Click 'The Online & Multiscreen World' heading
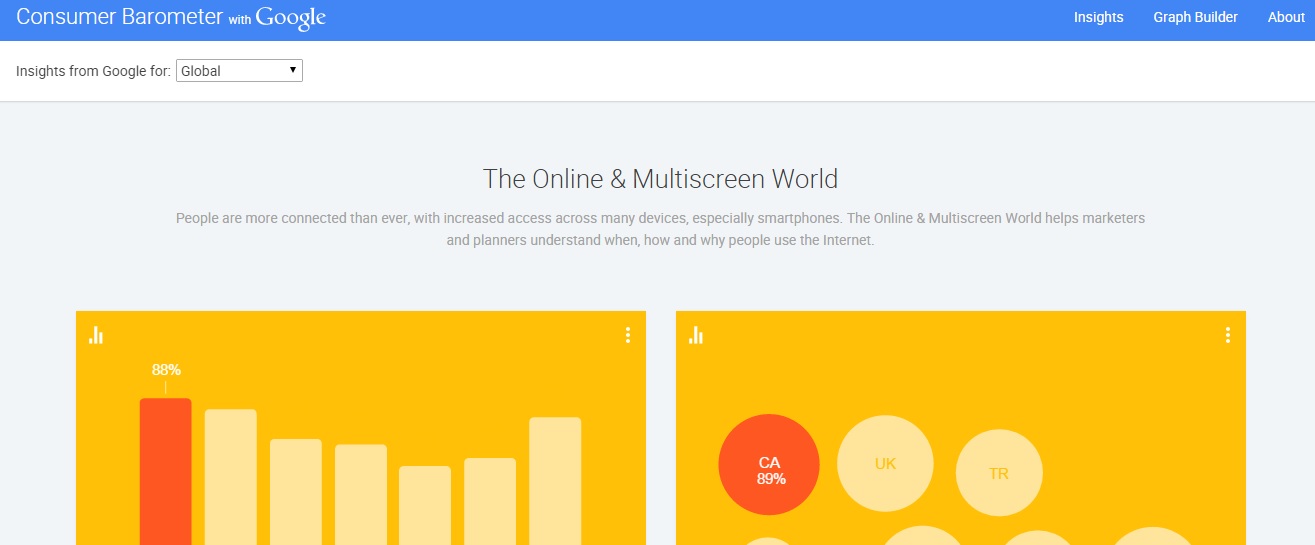The image size is (1315, 545). tap(660, 179)
